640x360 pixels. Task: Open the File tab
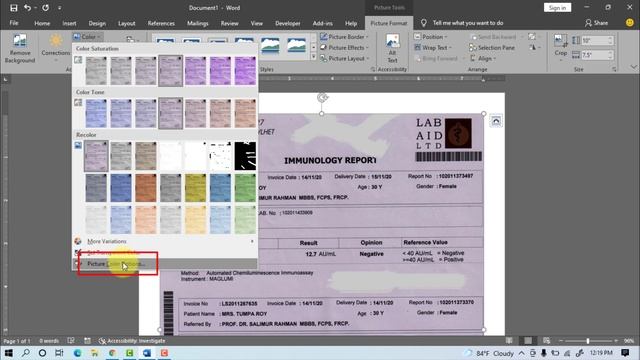click(x=14, y=23)
